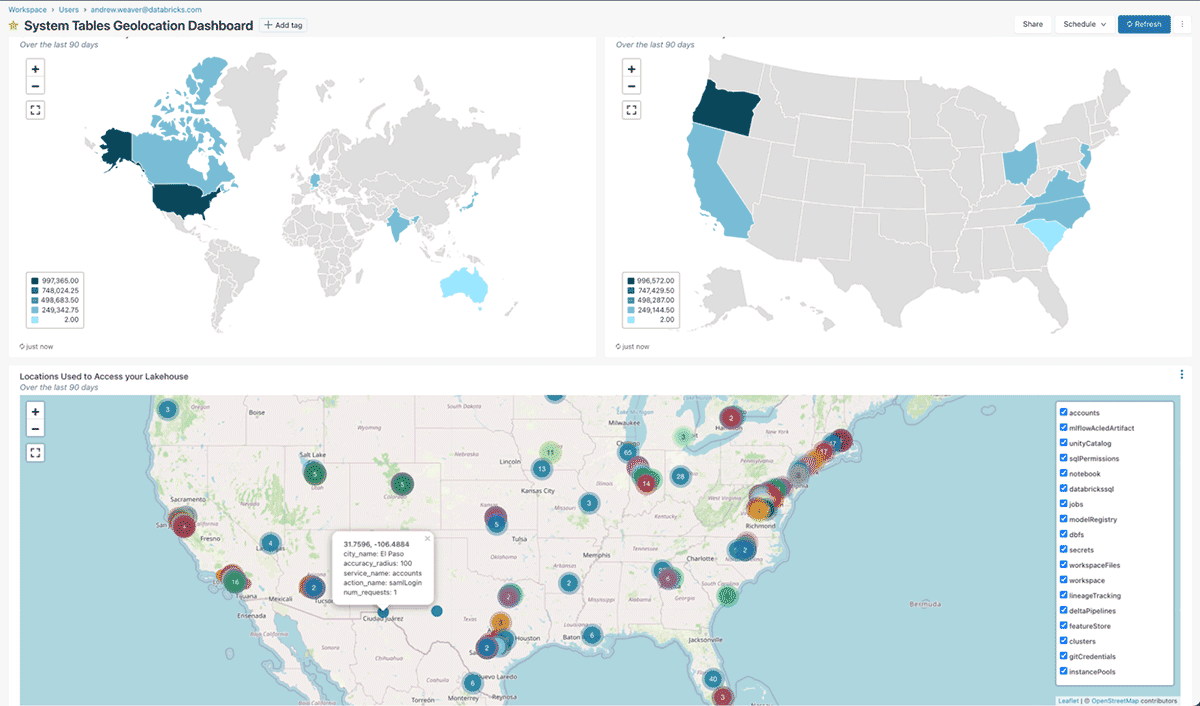Zoom in on the US states map
1200x706 pixels.
coord(631,70)
